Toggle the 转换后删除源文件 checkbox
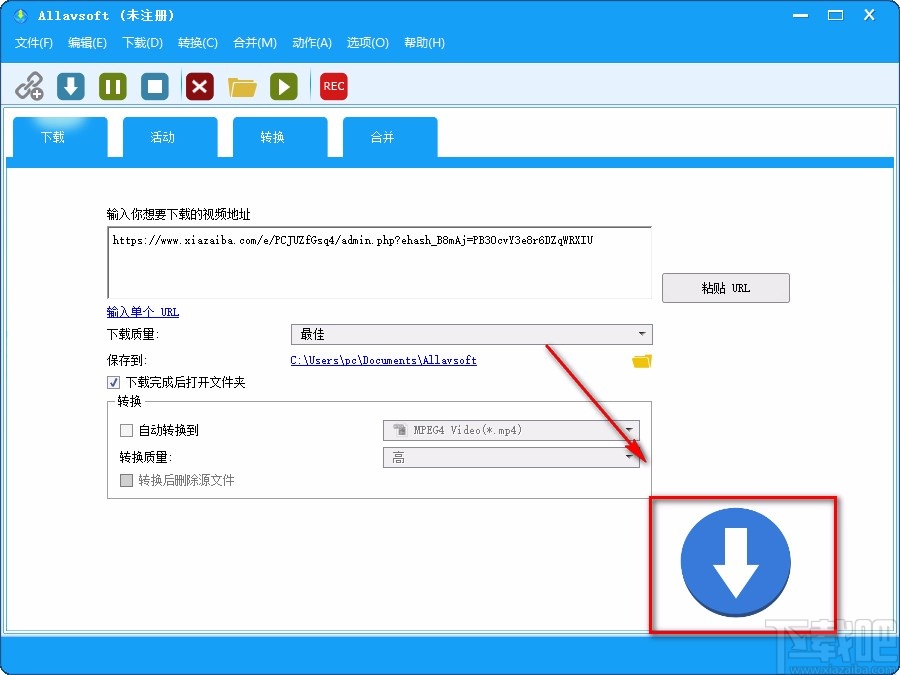Screen dimensions: 900x675 [x=126, y=480]
